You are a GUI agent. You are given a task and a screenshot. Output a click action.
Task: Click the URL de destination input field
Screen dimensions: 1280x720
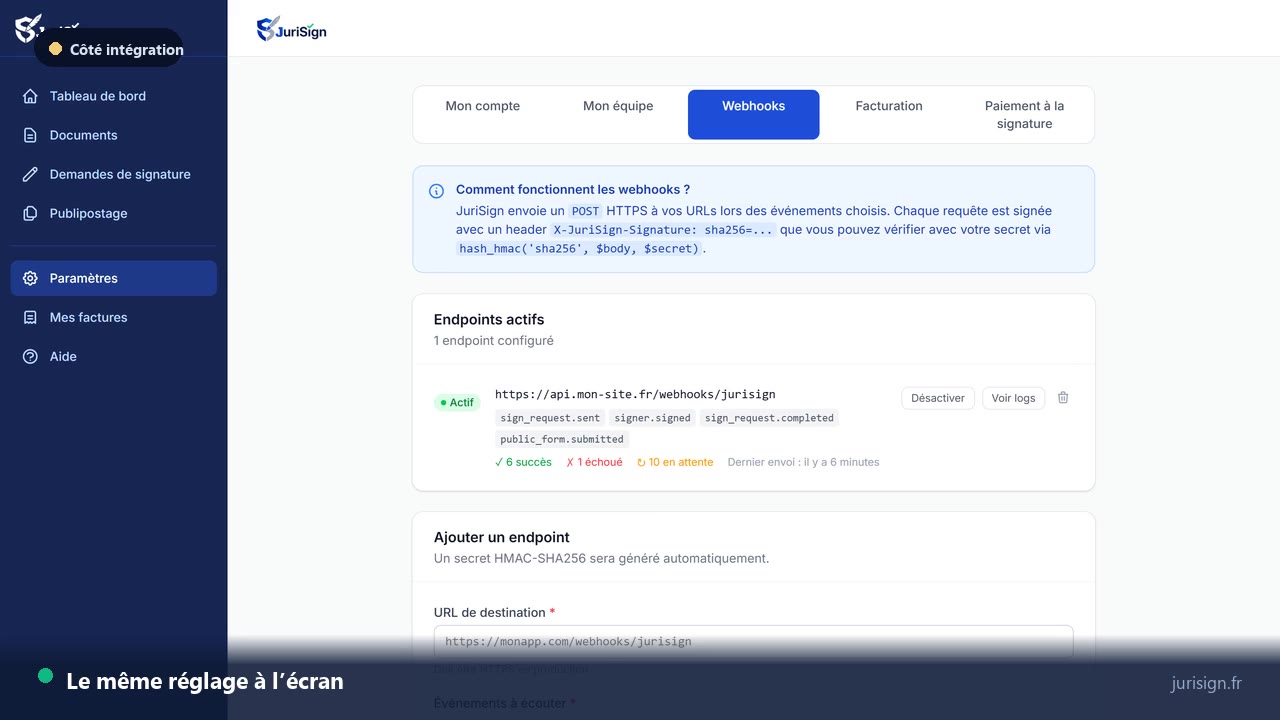pos(754,642)
